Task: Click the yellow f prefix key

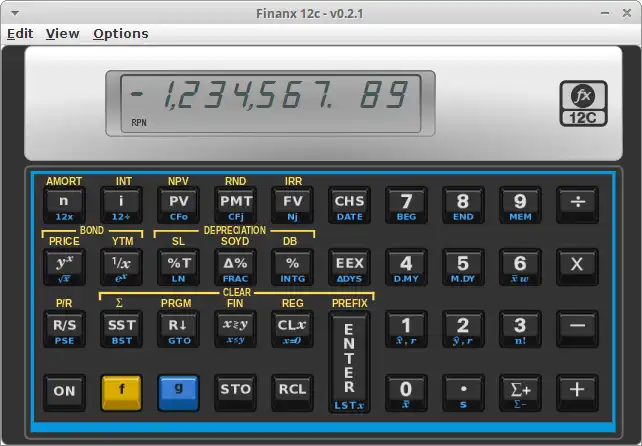Action: coord(121,393)
